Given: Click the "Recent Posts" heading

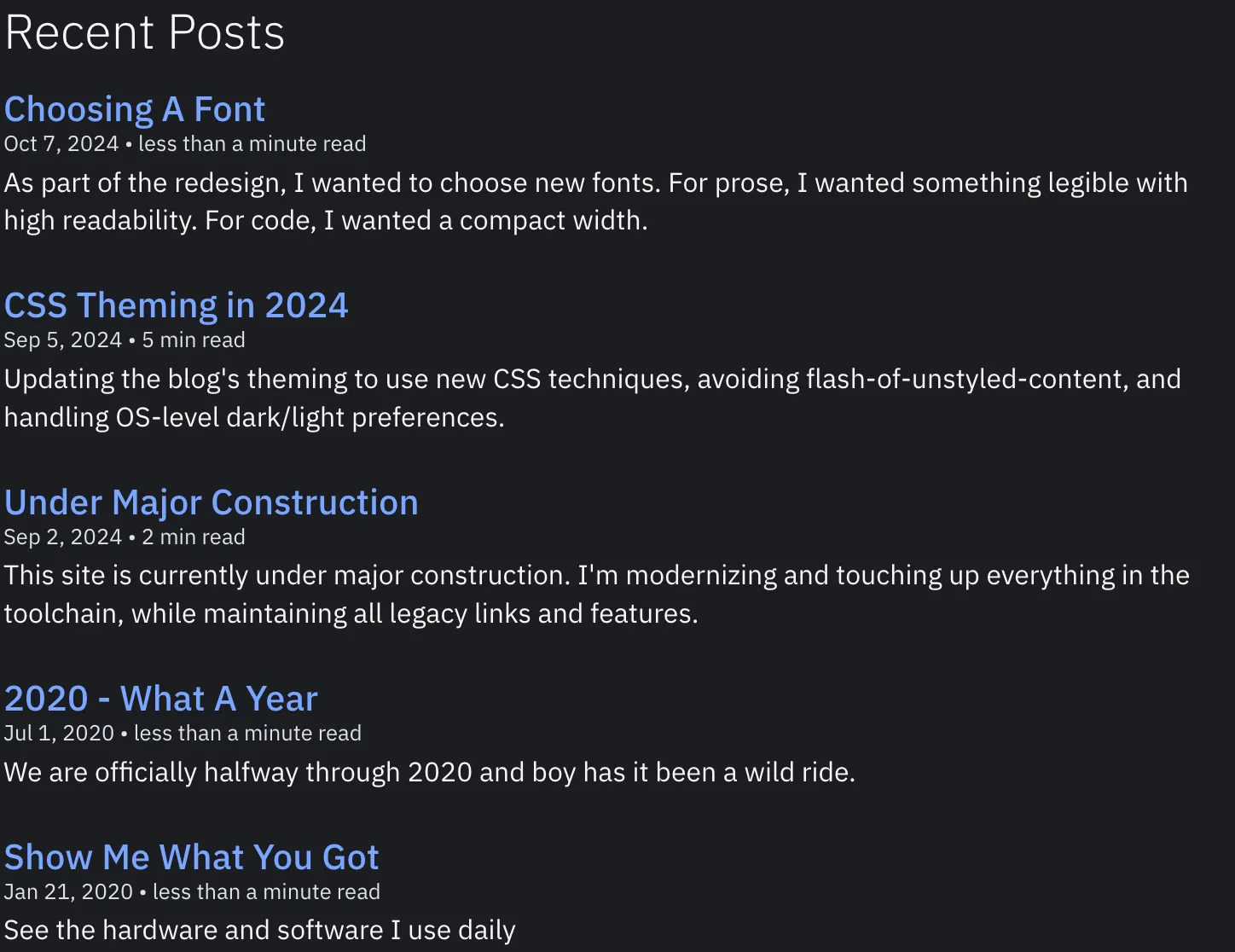Looking at the screenshot, I should (x=145, y=33).
